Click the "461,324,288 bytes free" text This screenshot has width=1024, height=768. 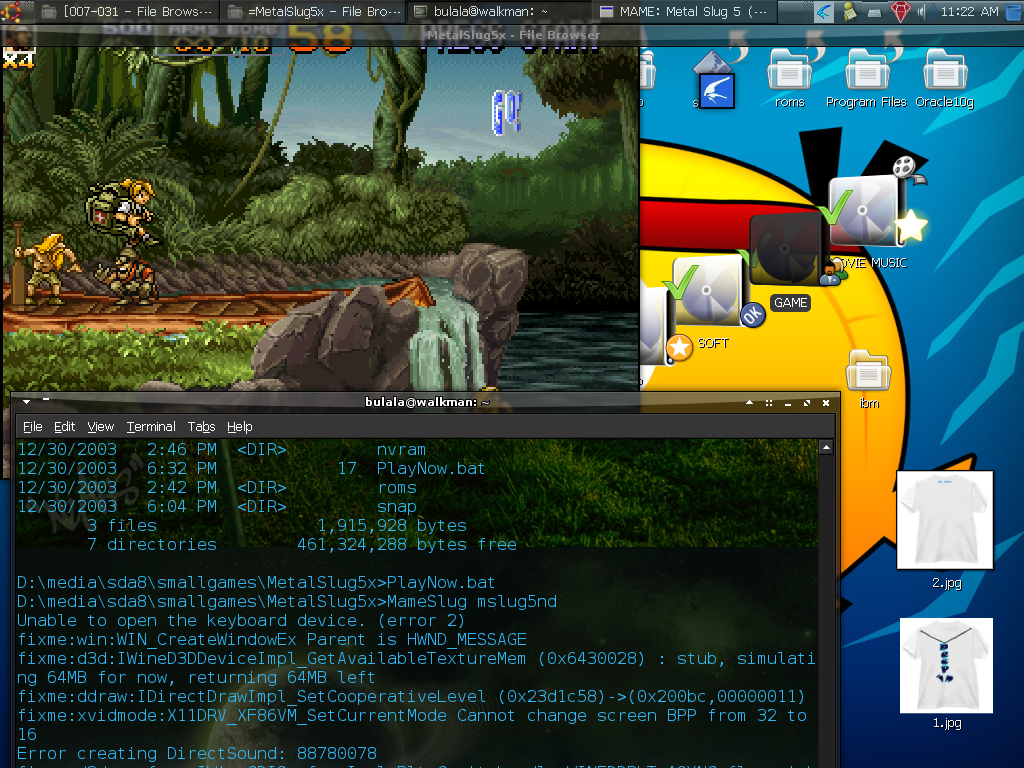[x=406, y=544]
